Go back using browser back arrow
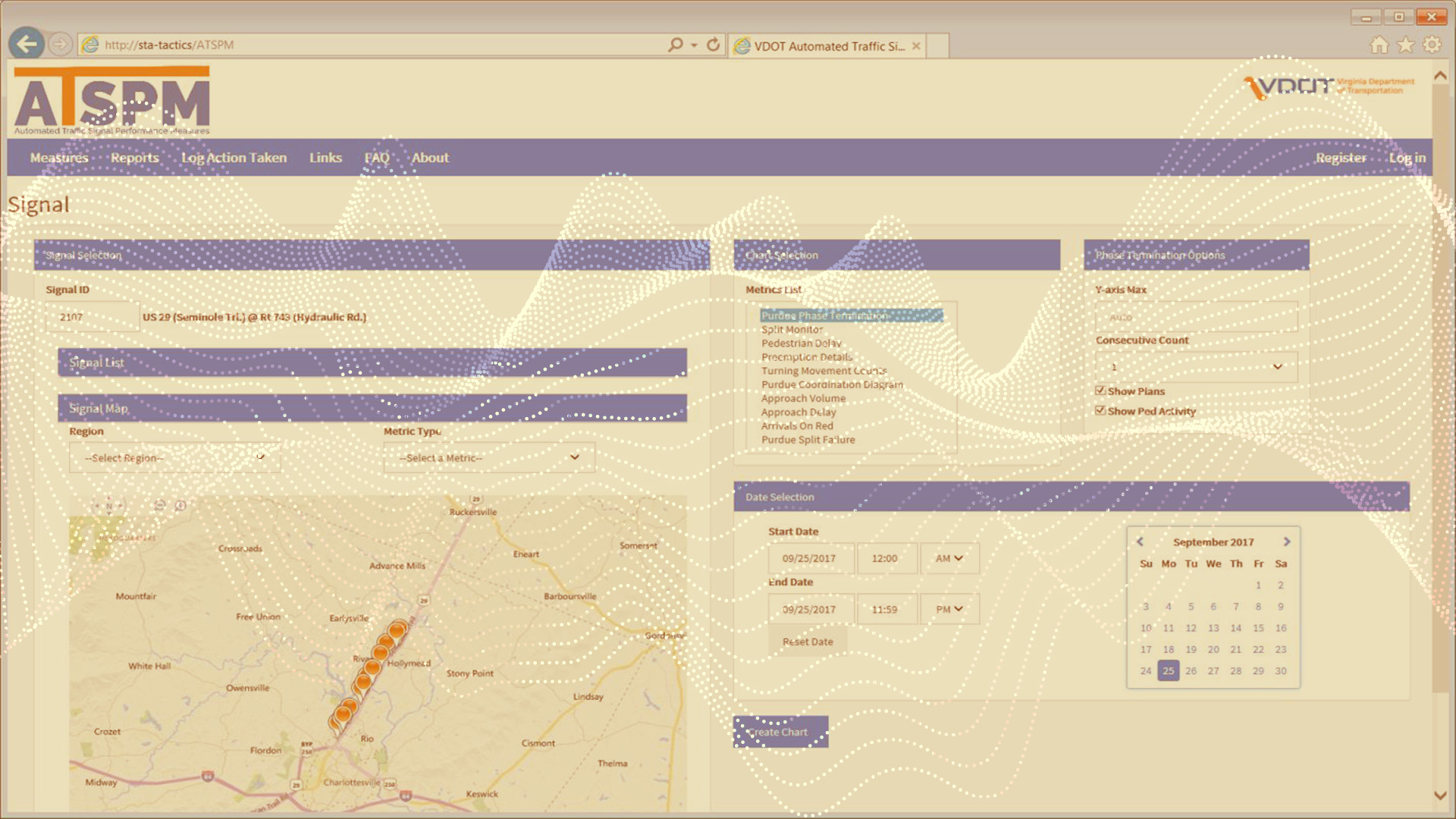1456x819 pixels. (x=27, y=44)
